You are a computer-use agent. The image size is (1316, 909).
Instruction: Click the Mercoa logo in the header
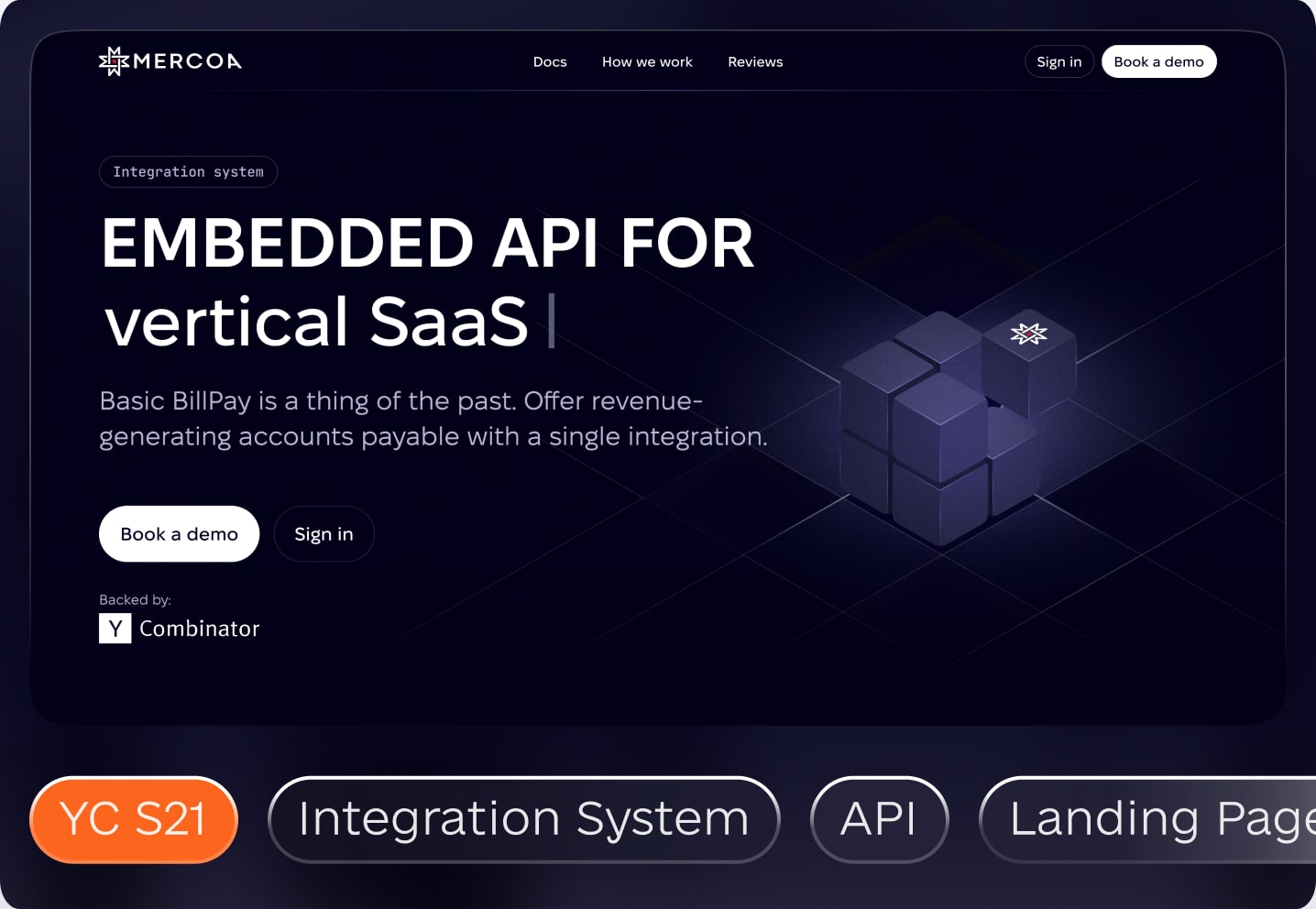click(170, 61)
